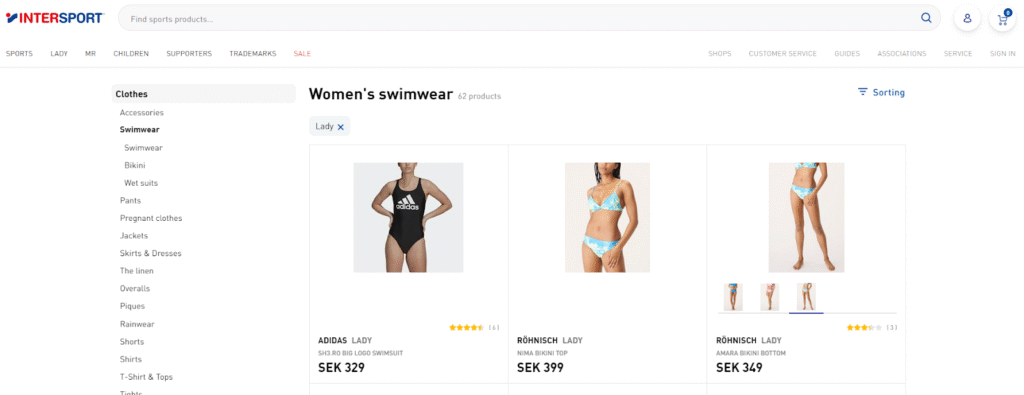Open the SALE menu item
1024x395 pixels.
pos(302,54)
